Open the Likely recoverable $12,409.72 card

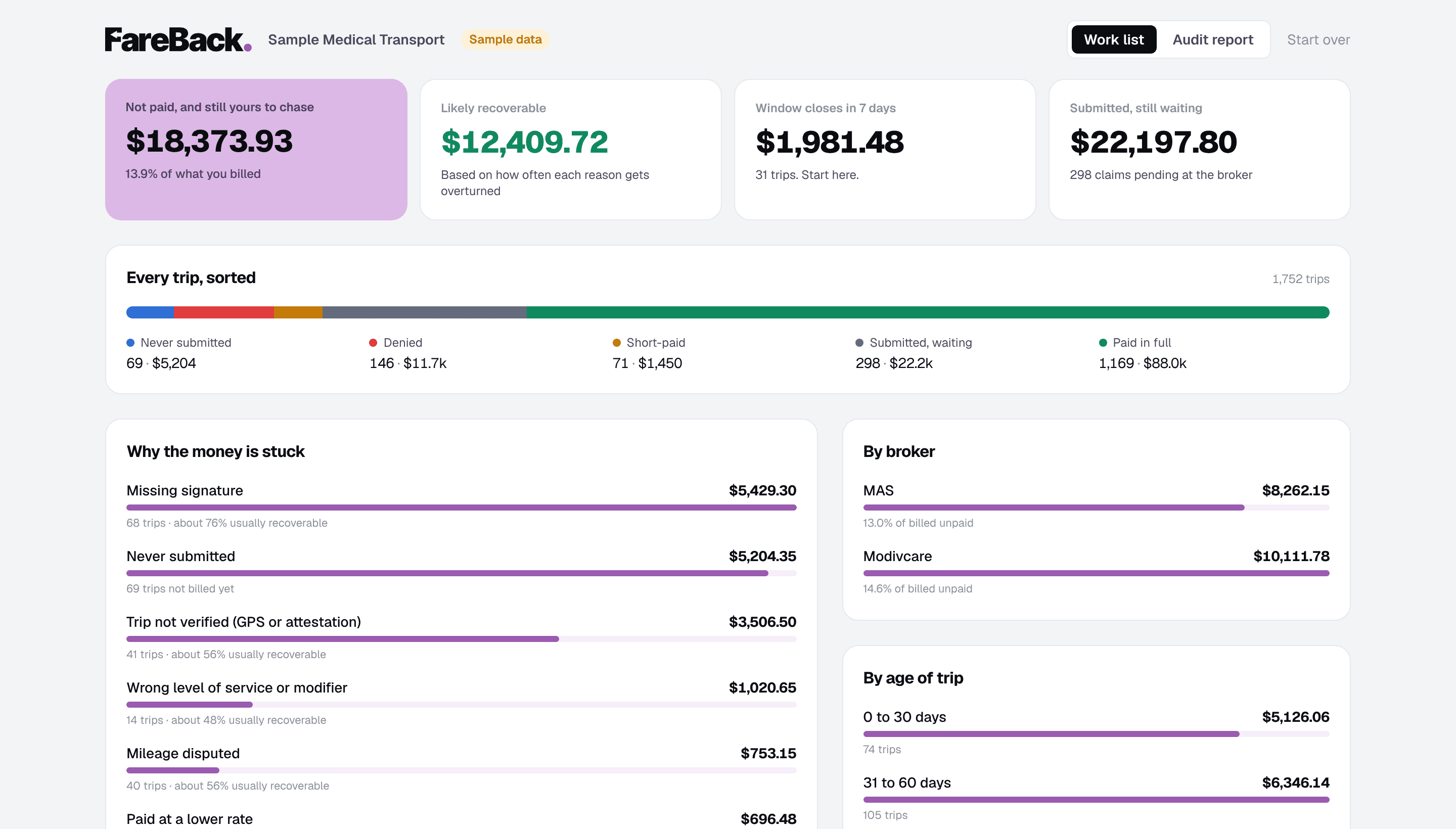click(x=571, y=149)
